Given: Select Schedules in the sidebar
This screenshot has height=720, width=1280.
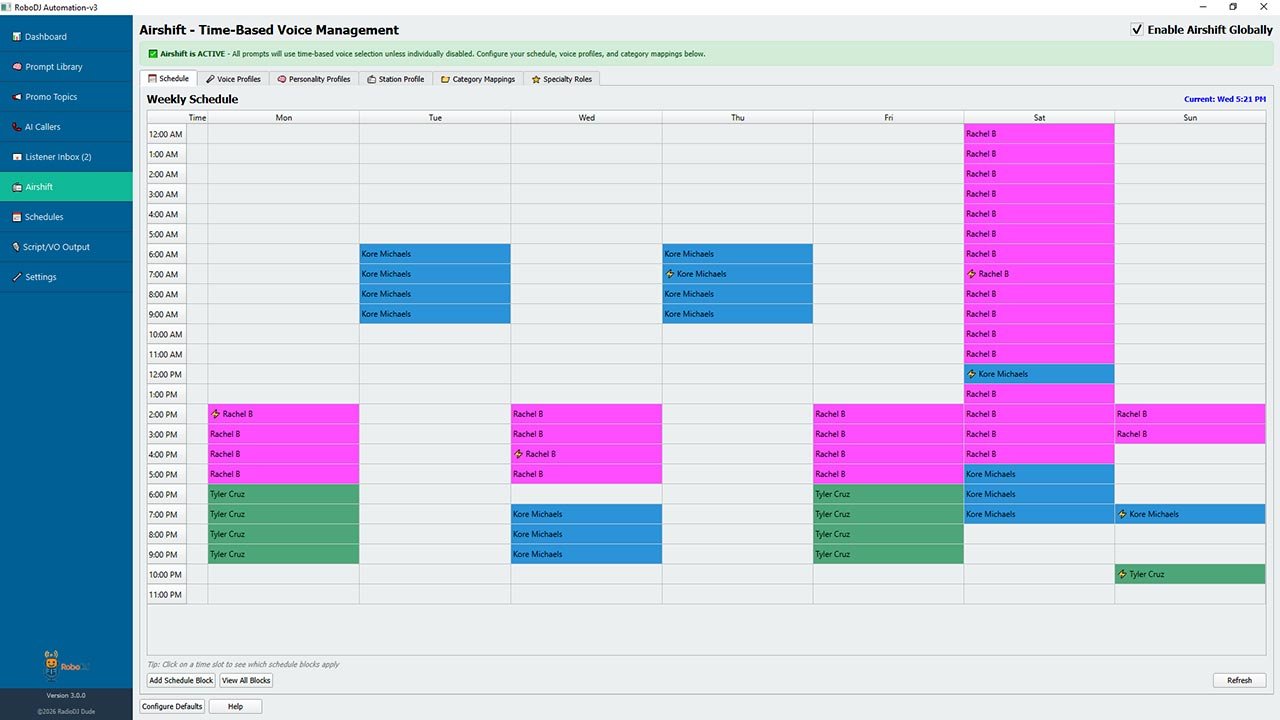Looking at the screenshot, I should (45, 217).
